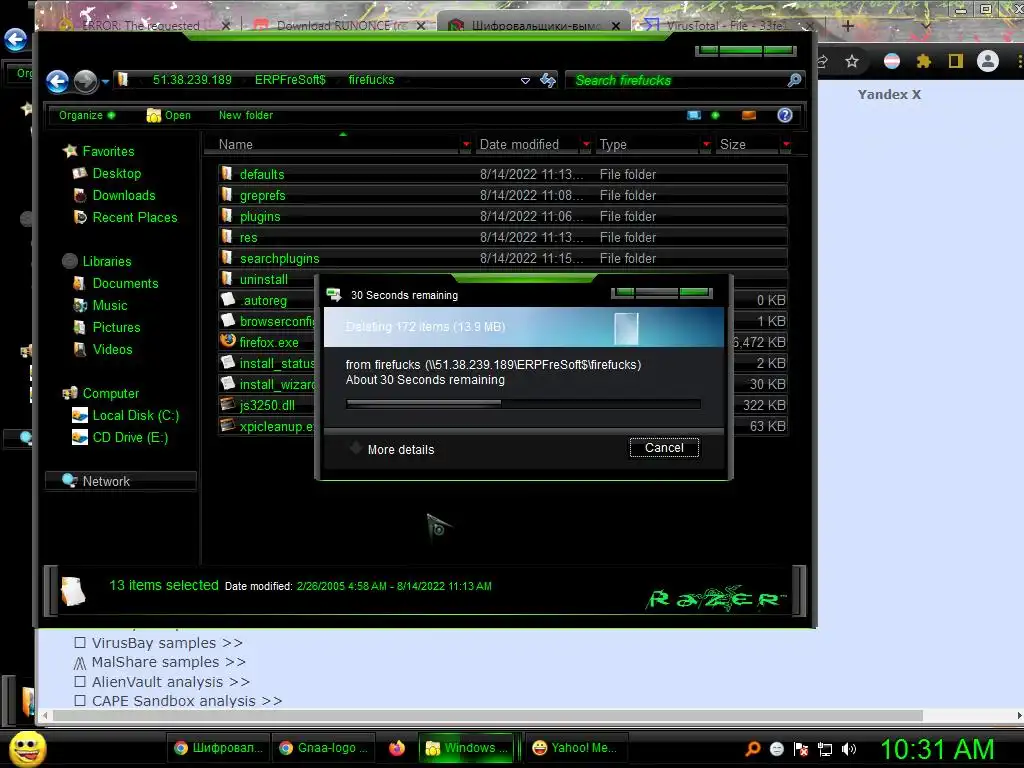Switch to the Шифровальщики browser tab
The width and height of the screenshot is (1024, 768).
pos(536,26)
